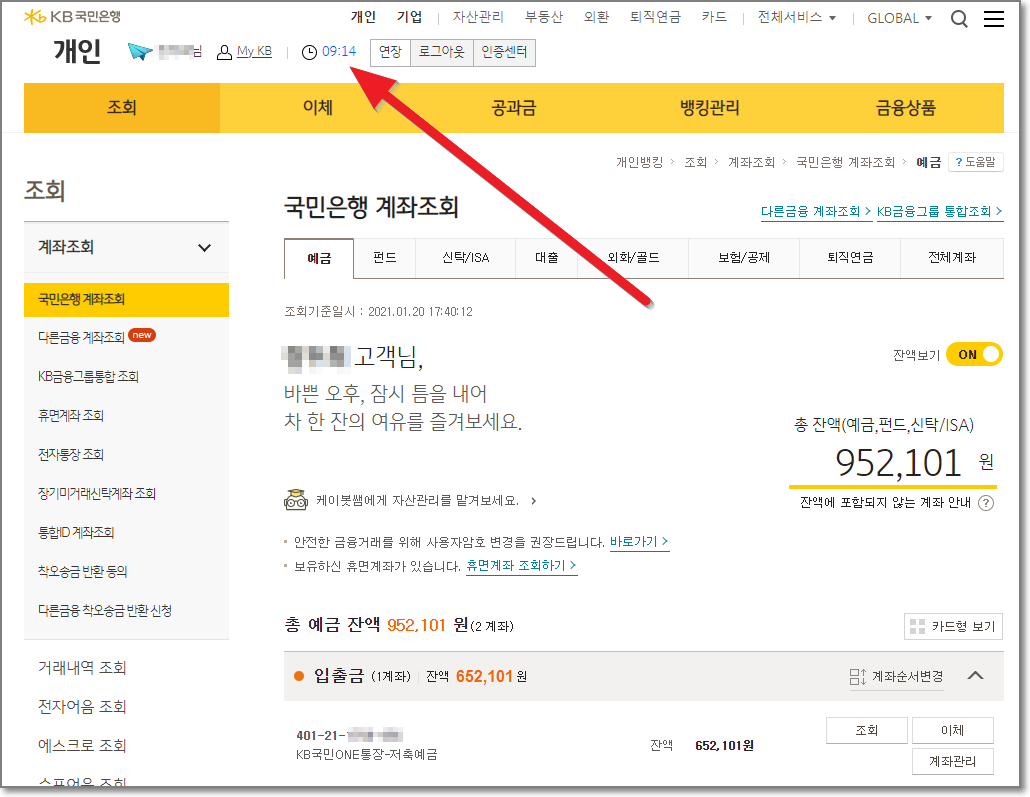Click the 로그아웃 button
The image size is (1030, 797).
tap(441, 53)
